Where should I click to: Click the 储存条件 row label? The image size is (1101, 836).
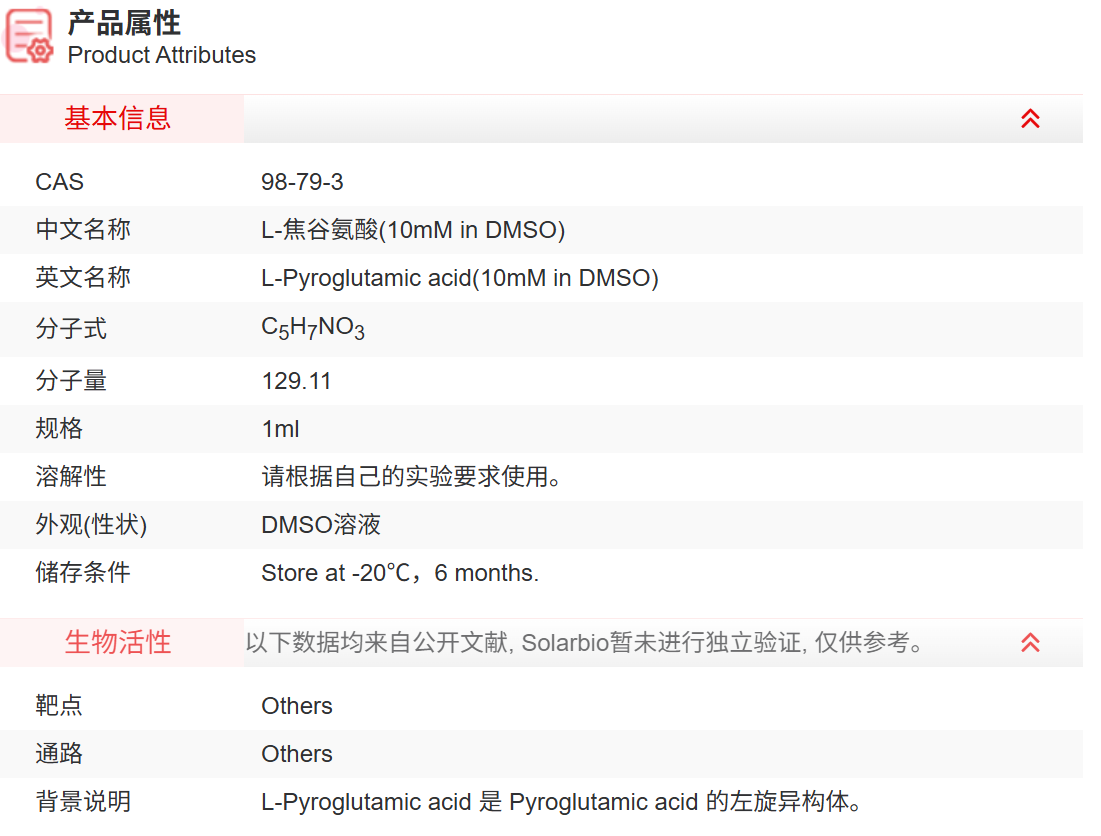[x=83, y=573]
